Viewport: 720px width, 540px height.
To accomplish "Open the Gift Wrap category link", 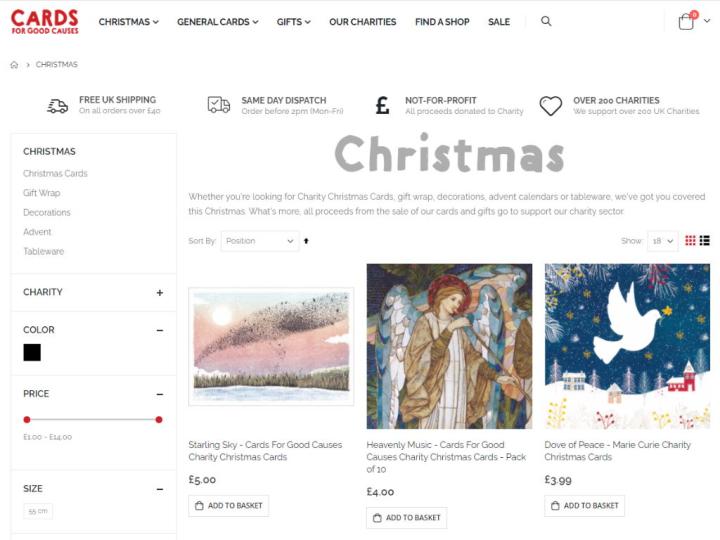I will (42, 193).
